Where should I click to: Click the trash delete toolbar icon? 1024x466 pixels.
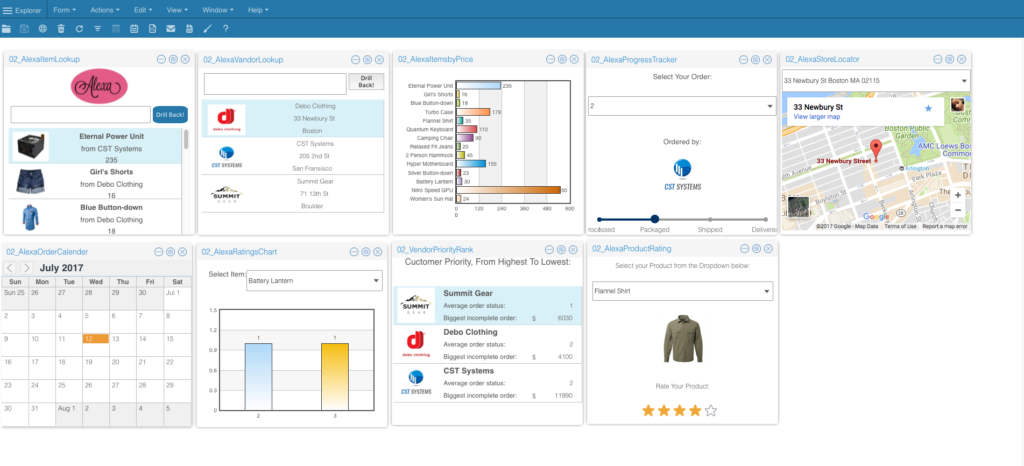[61, 29]
